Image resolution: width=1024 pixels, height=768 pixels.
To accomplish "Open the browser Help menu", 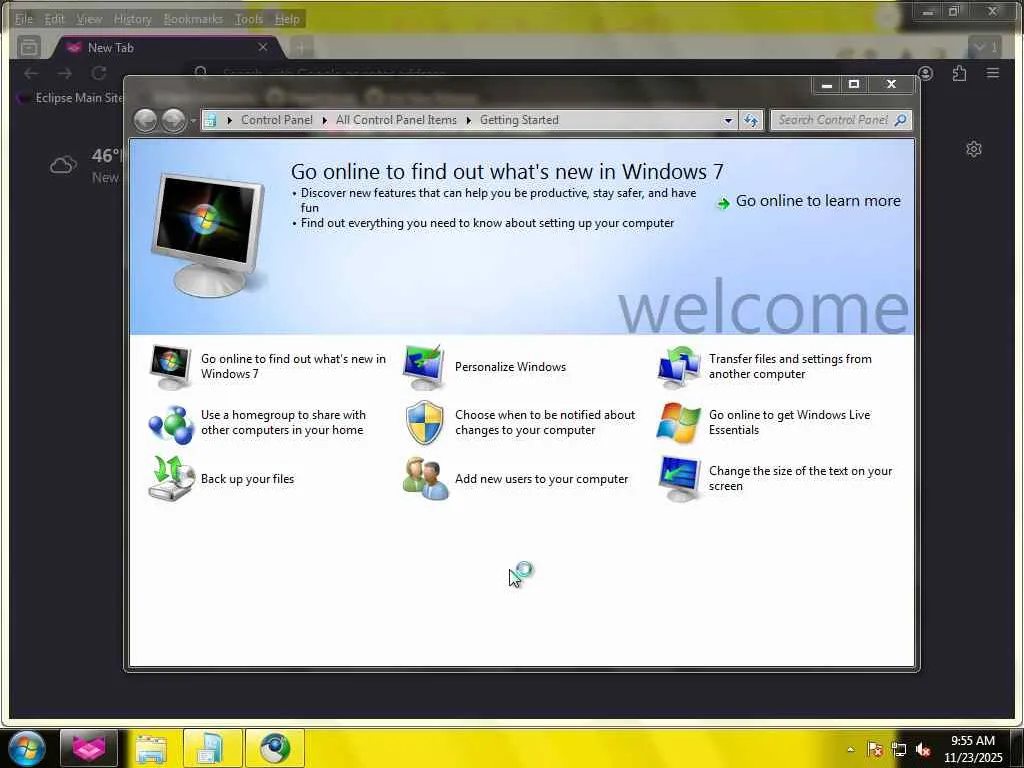I will tap(287, 19).
